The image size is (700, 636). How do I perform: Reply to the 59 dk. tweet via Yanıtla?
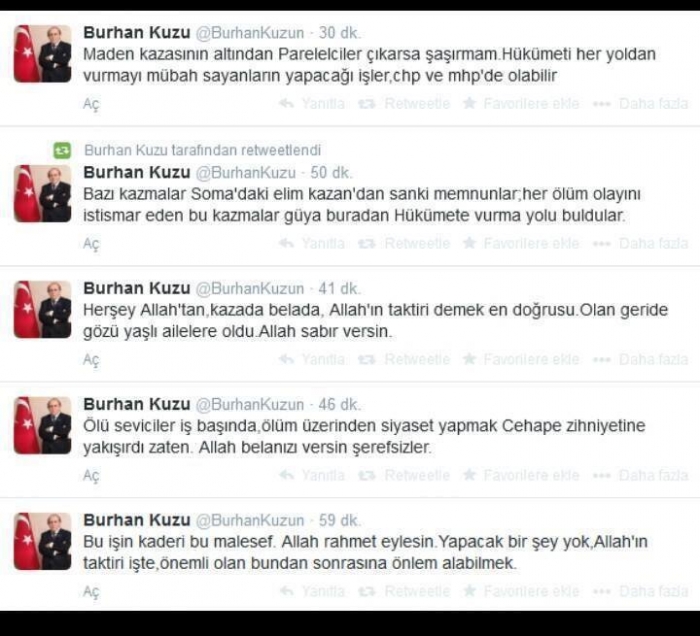312,591
